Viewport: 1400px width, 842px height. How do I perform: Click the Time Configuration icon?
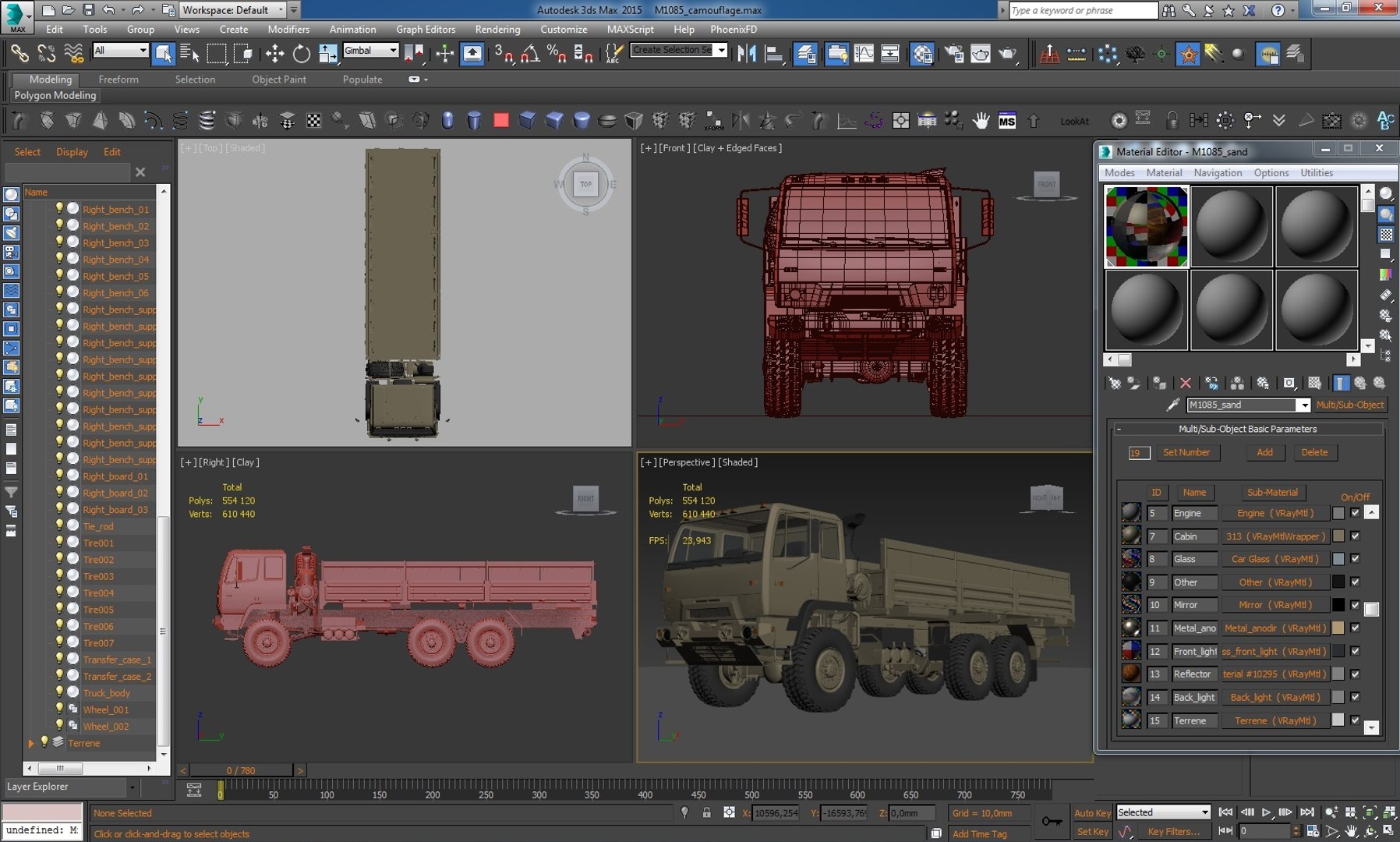1313,831
